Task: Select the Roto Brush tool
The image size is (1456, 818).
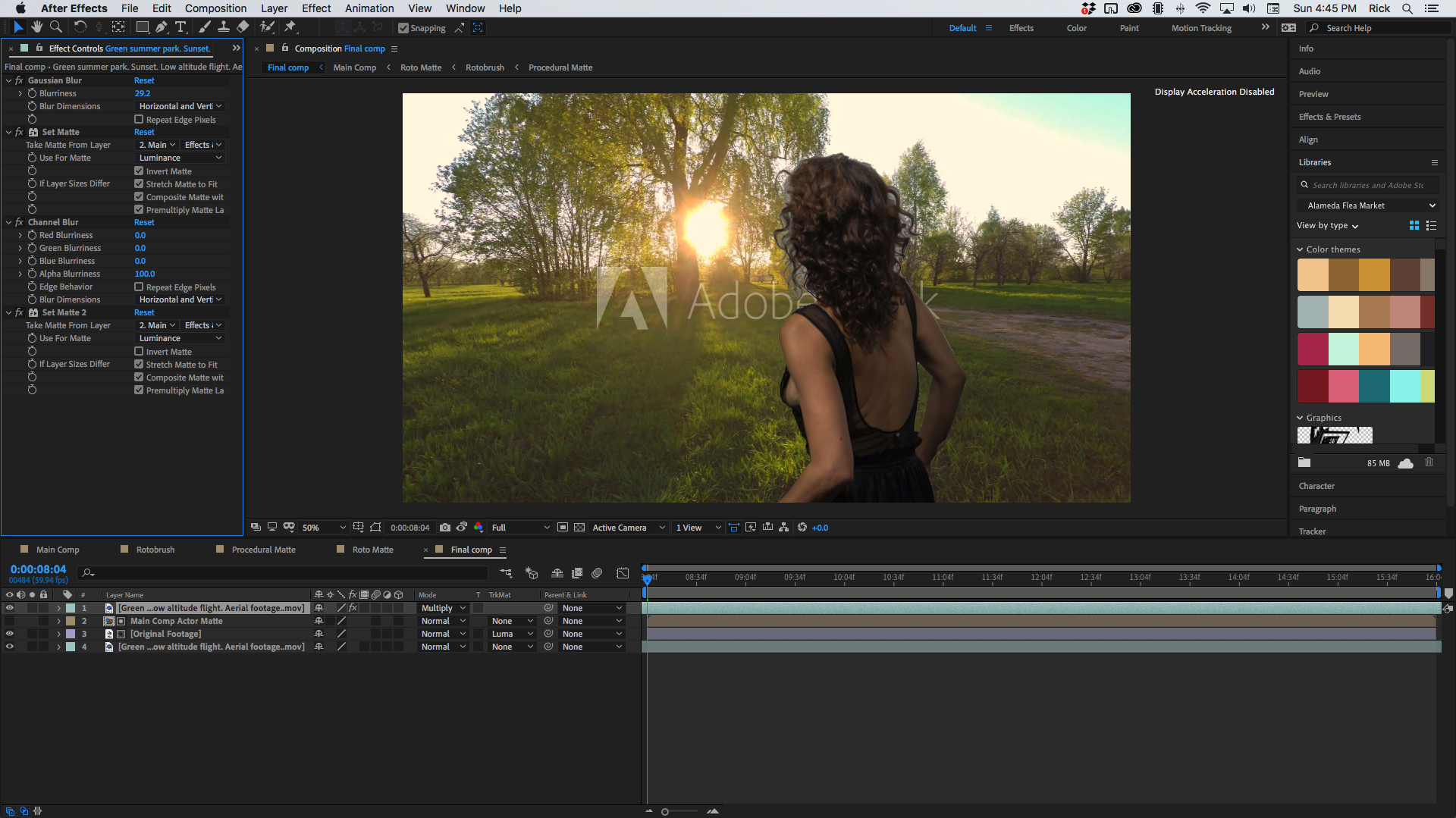Action: (x=267, y=27)
